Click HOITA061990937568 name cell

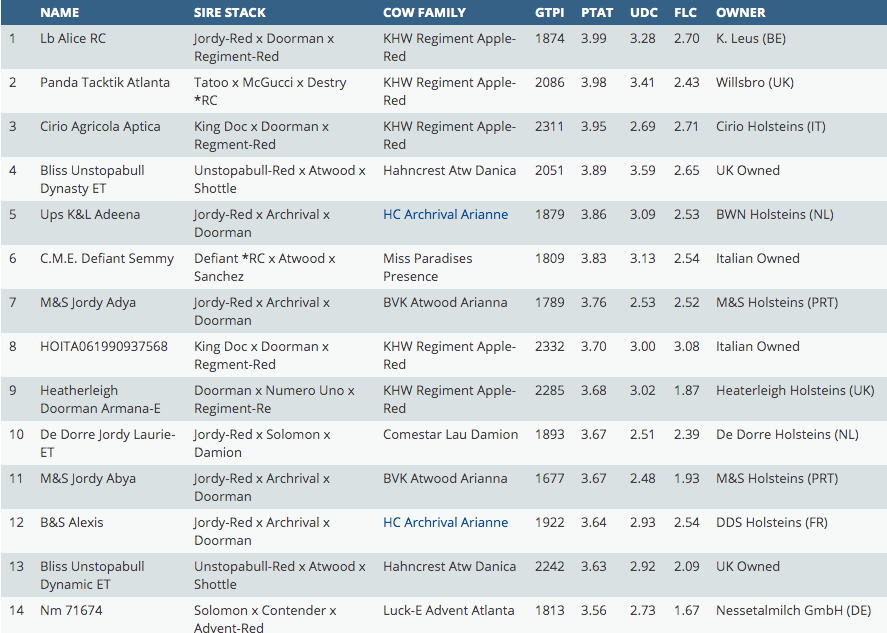[104, 346]
